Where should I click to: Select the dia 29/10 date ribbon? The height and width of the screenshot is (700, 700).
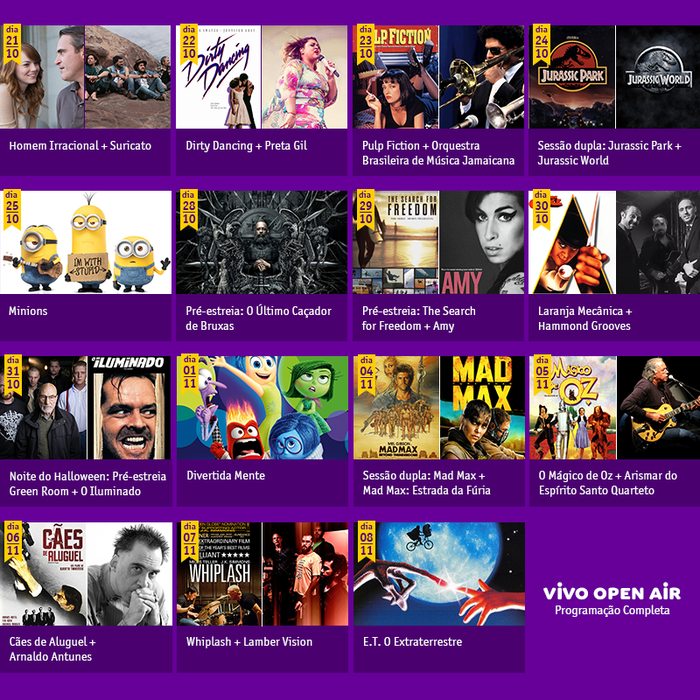pyautogui.click(x=366, y=209)
